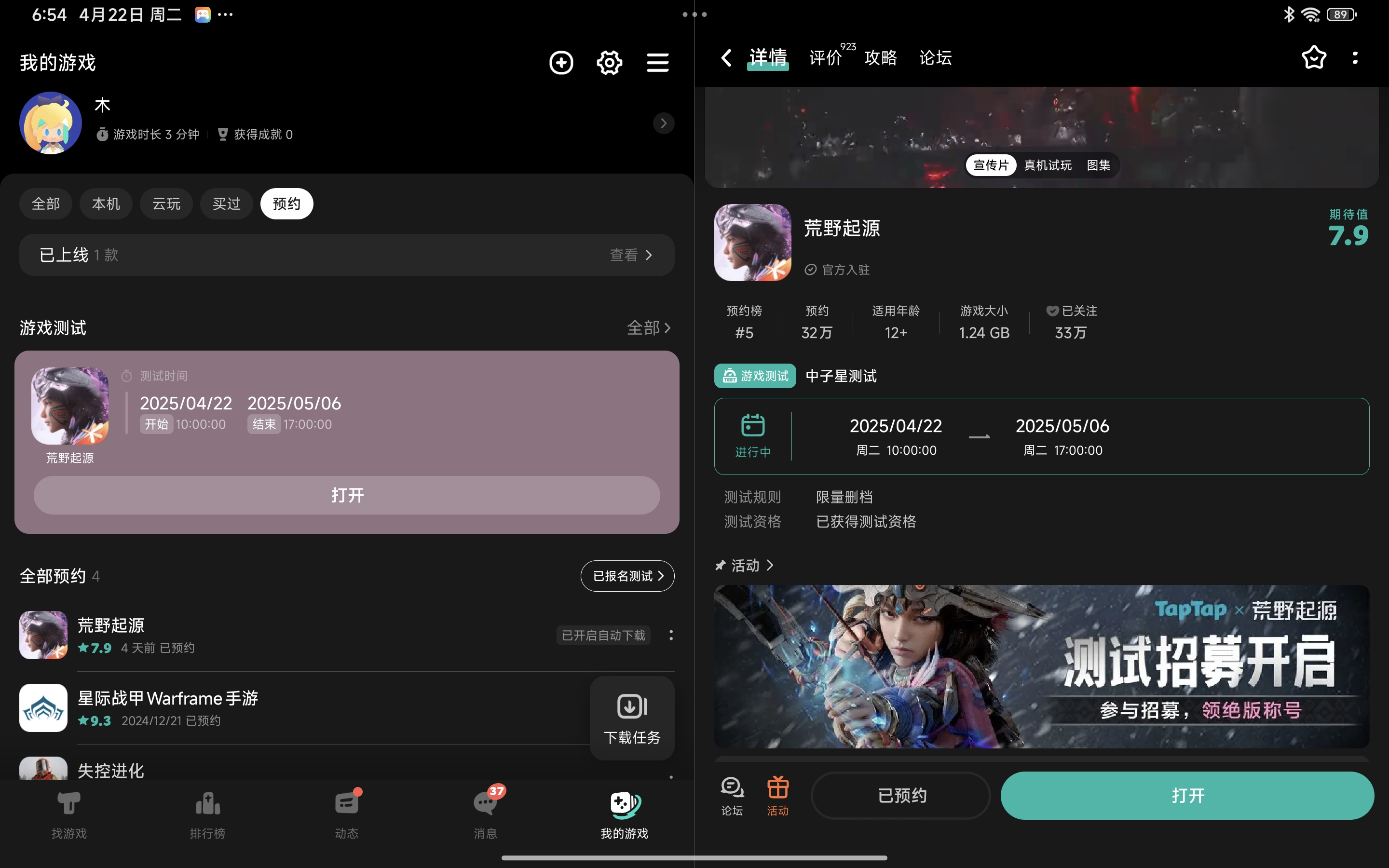Select the 预约 filter chip
Viewport: 1389px width, 868px height.
(x=286, y=204)
